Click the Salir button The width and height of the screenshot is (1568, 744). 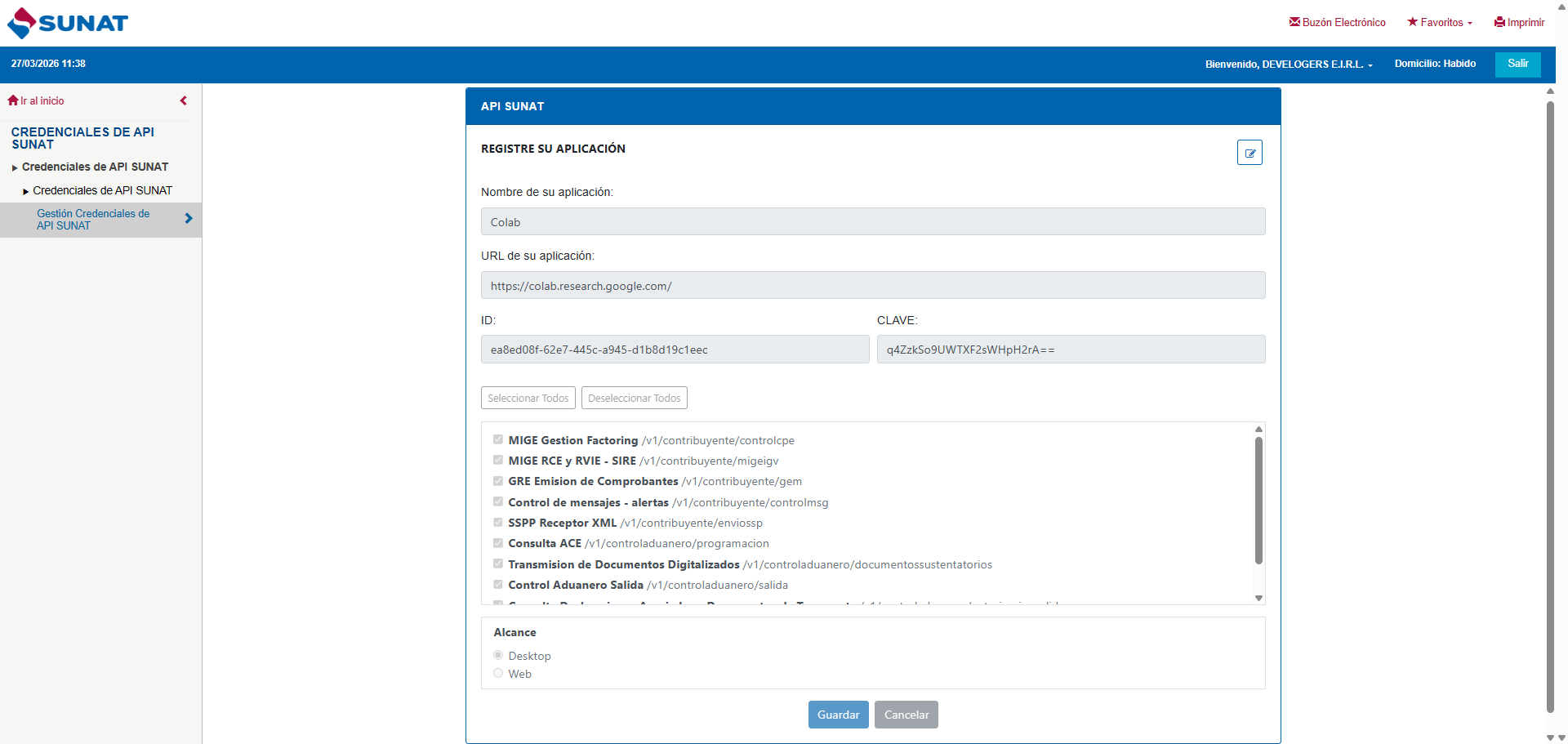pos(1517,64)
